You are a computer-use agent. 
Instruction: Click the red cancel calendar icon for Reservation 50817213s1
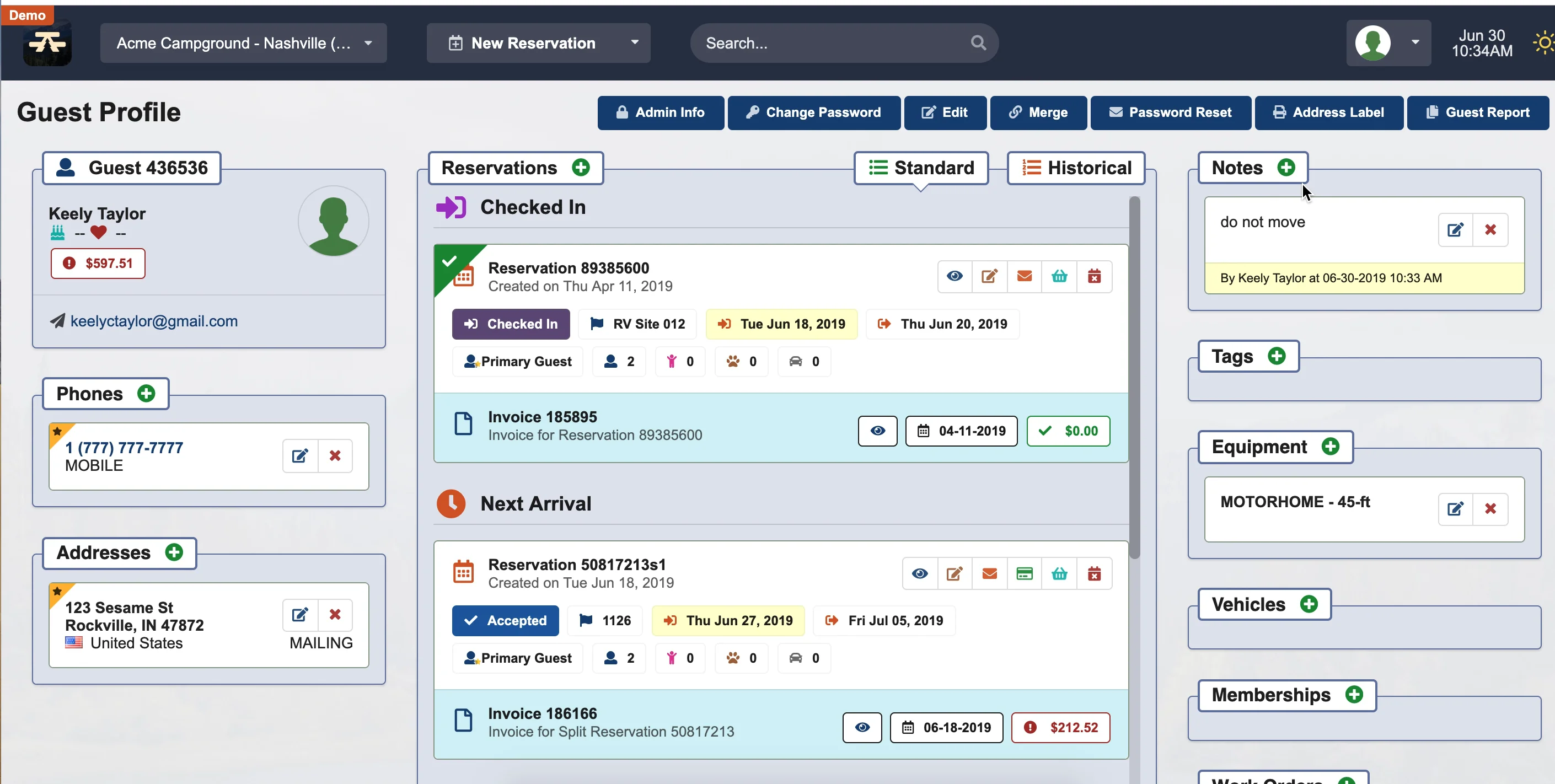click(1095, 573)
